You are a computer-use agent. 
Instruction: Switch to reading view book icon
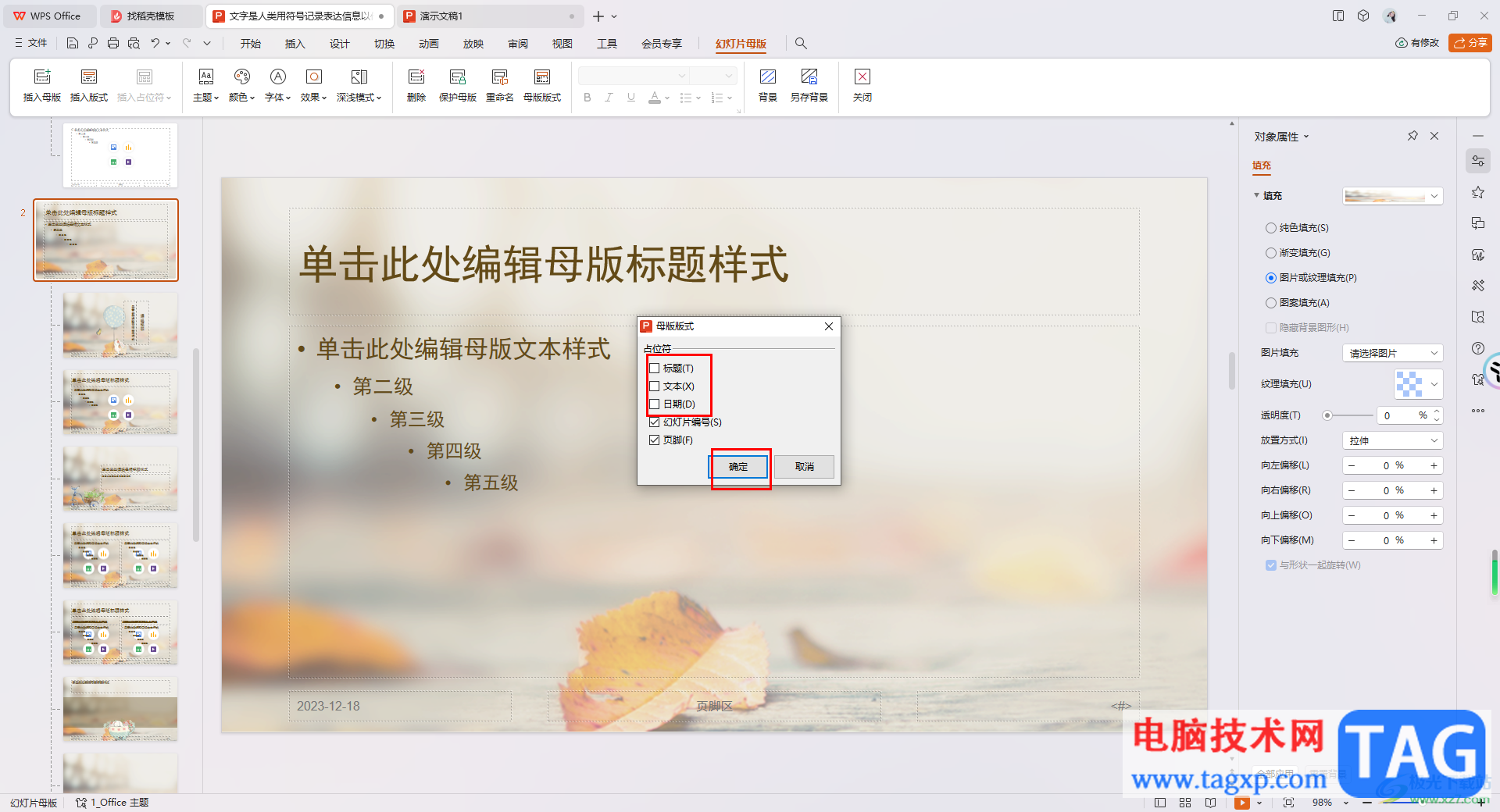[x=1210, y=803]
